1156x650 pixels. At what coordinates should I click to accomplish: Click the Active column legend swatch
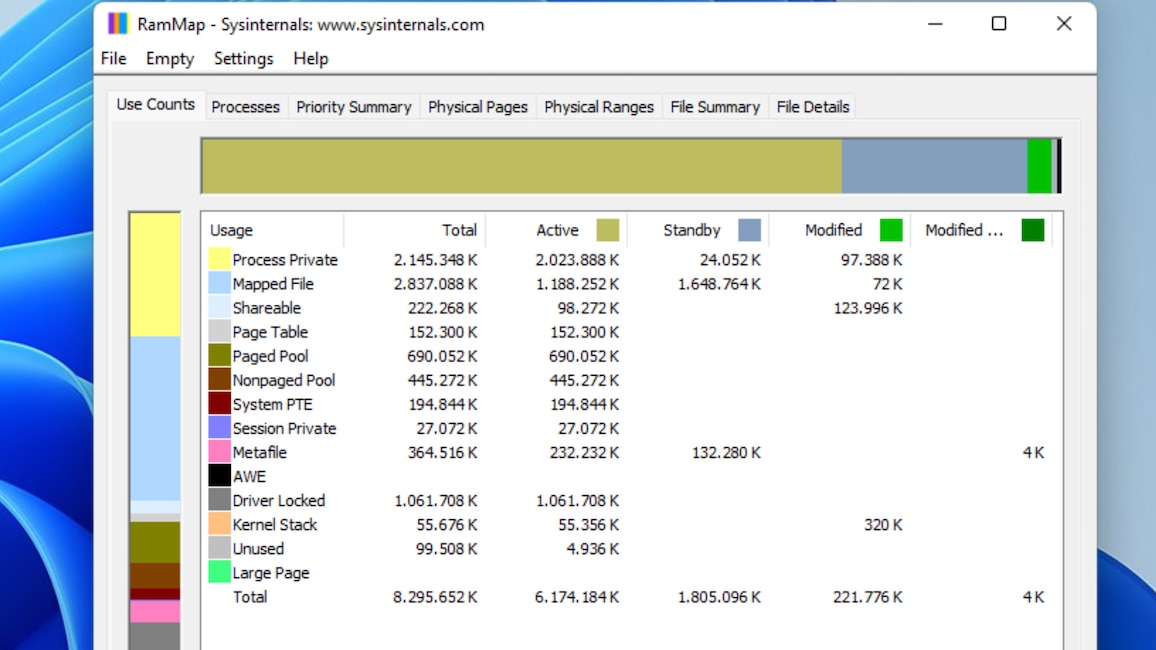pyautogui.click(x=610, y=229)
